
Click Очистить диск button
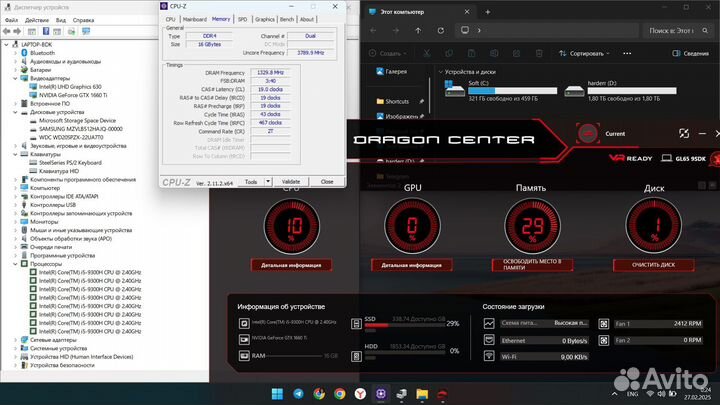[653, 265]
